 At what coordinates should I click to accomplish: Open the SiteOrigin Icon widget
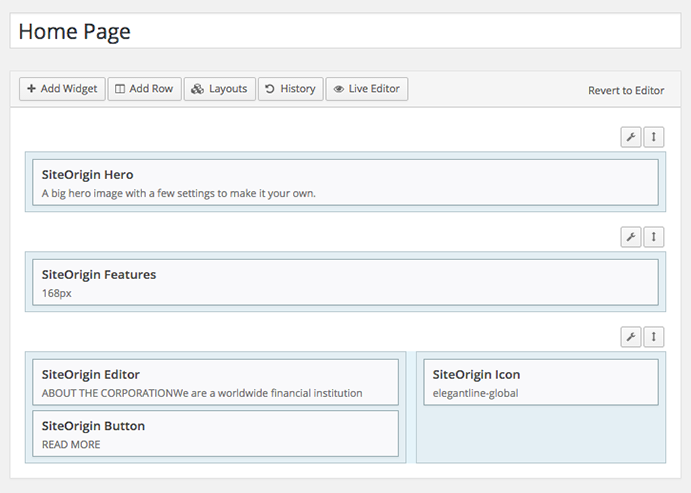(x=541, y=382)
